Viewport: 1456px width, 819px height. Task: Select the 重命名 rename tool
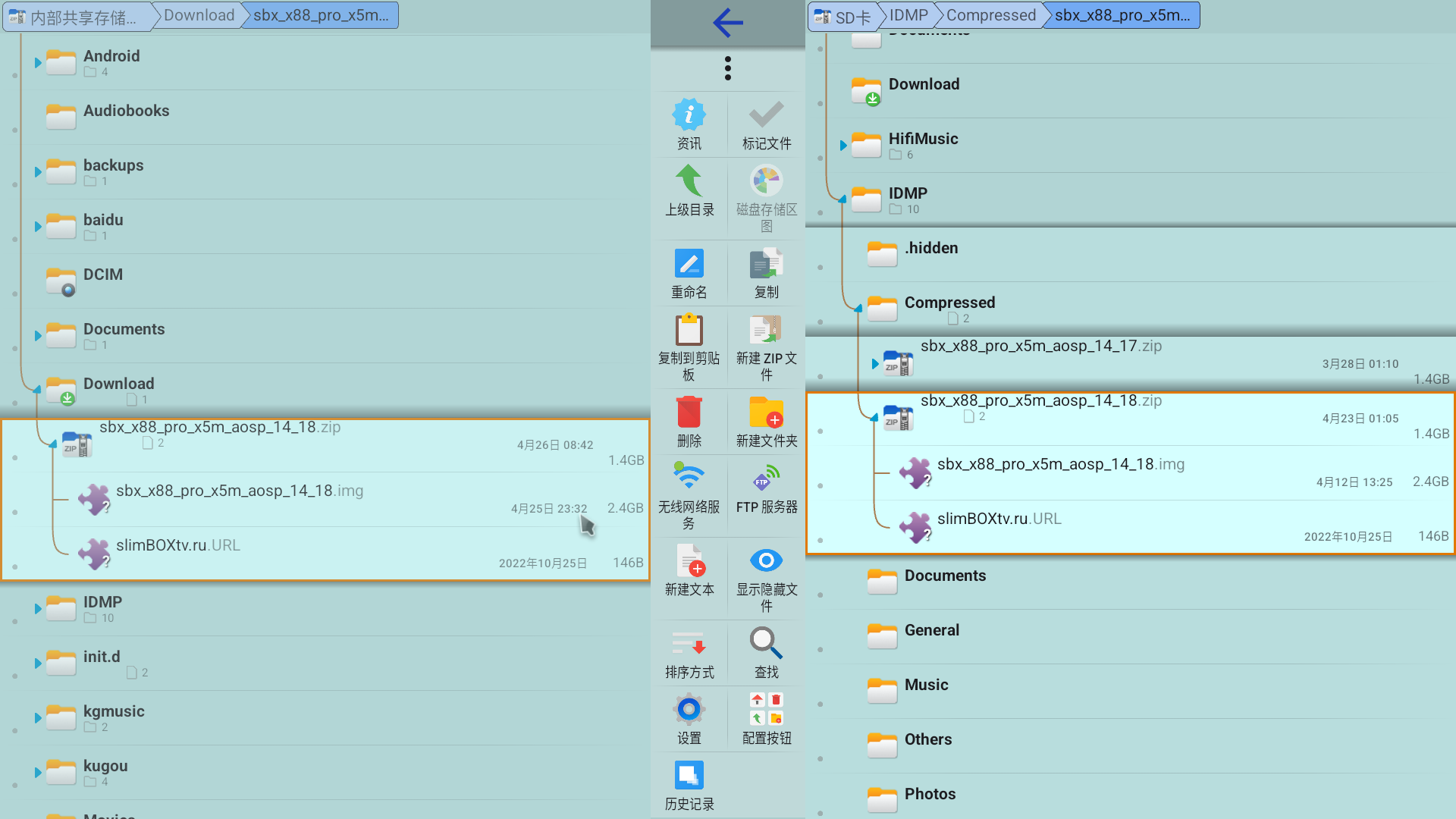click(x=689, y=264)
